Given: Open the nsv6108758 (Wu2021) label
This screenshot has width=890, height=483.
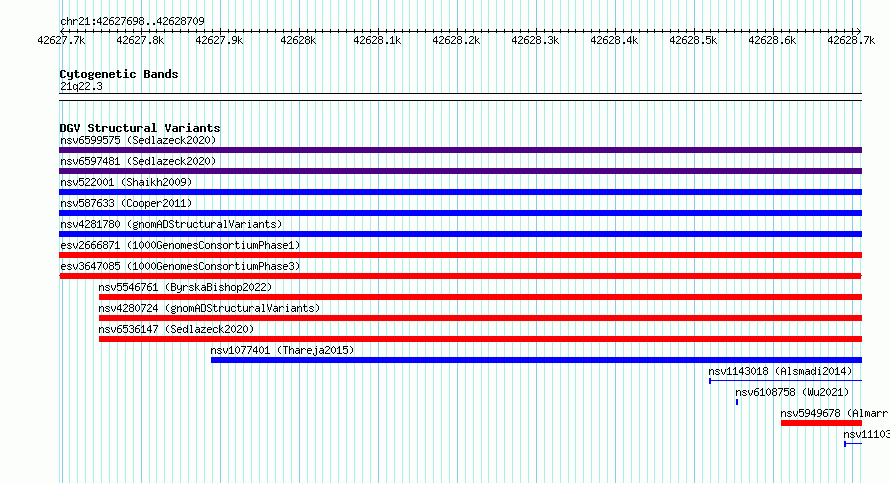Looking at the screenshot, I should tap(792, 392).
